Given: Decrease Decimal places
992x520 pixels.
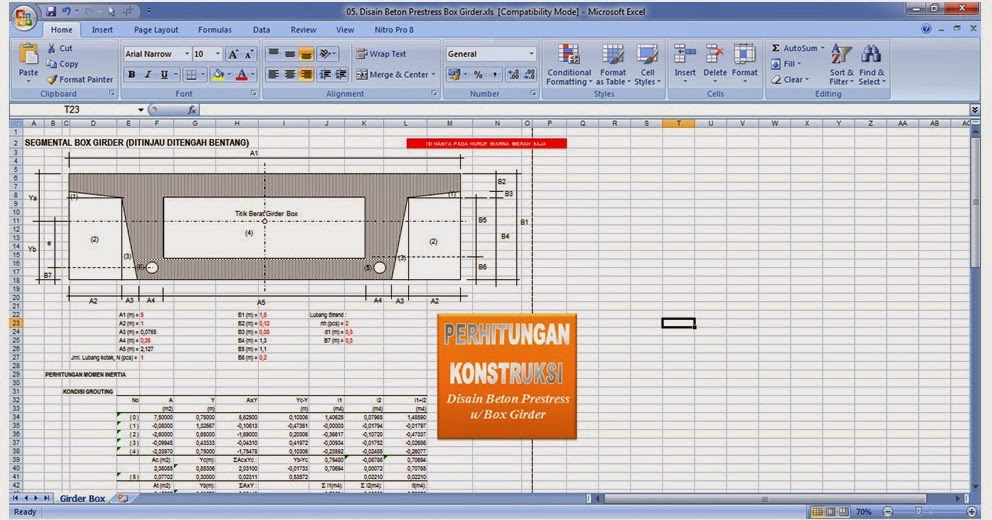Looking at the screenshot, I should coord(530,75).
